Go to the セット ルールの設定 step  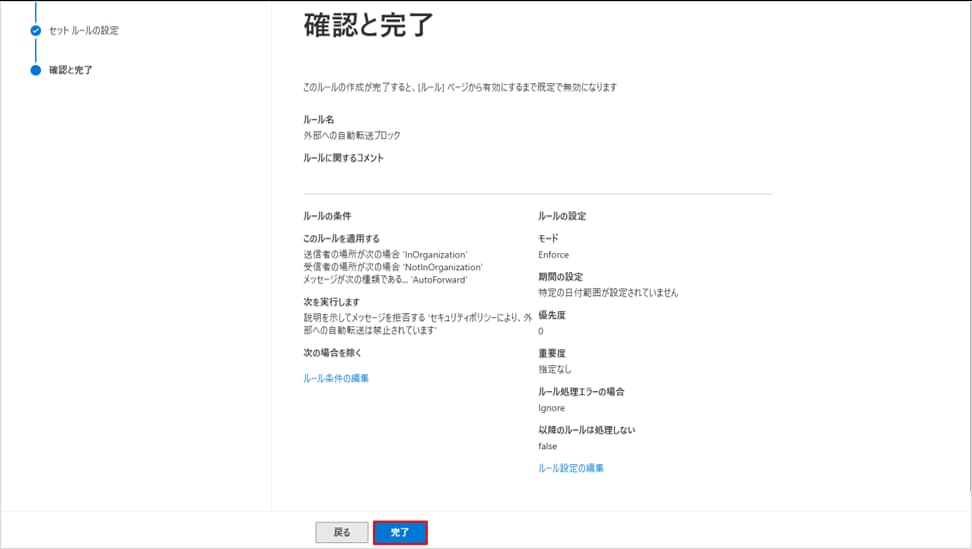(83, 31)
